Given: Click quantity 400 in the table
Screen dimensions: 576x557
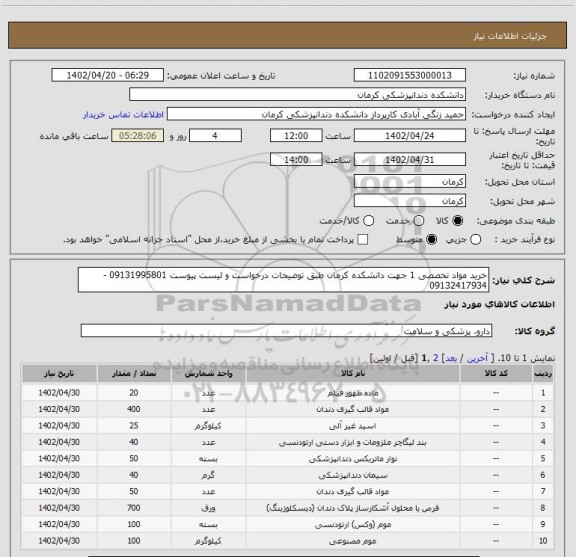Looking at the screenshot, I should tap(134, 409).
